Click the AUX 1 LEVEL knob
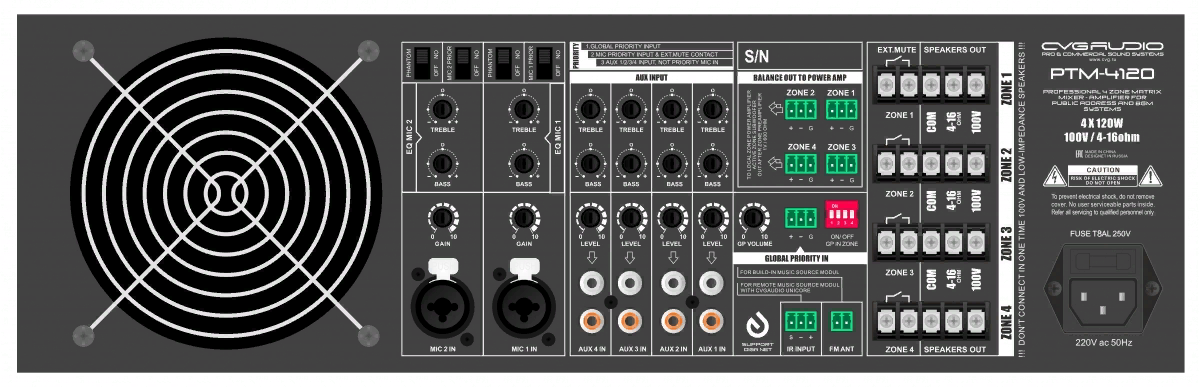 711,216
